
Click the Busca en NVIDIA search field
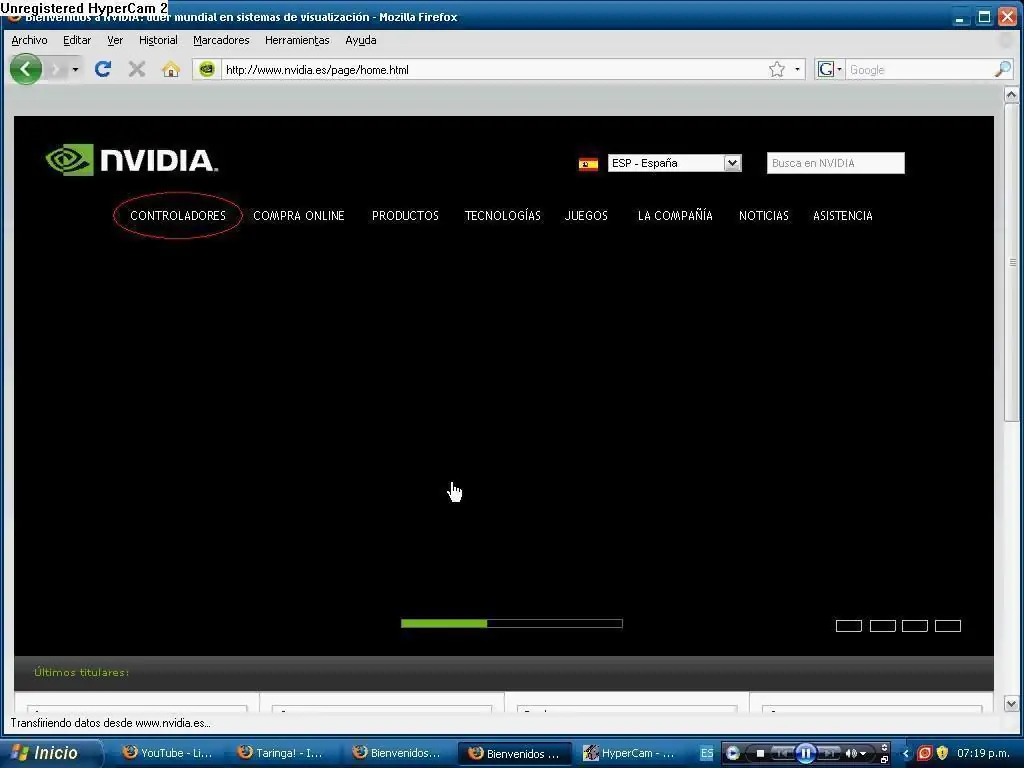tap(835, 162)
